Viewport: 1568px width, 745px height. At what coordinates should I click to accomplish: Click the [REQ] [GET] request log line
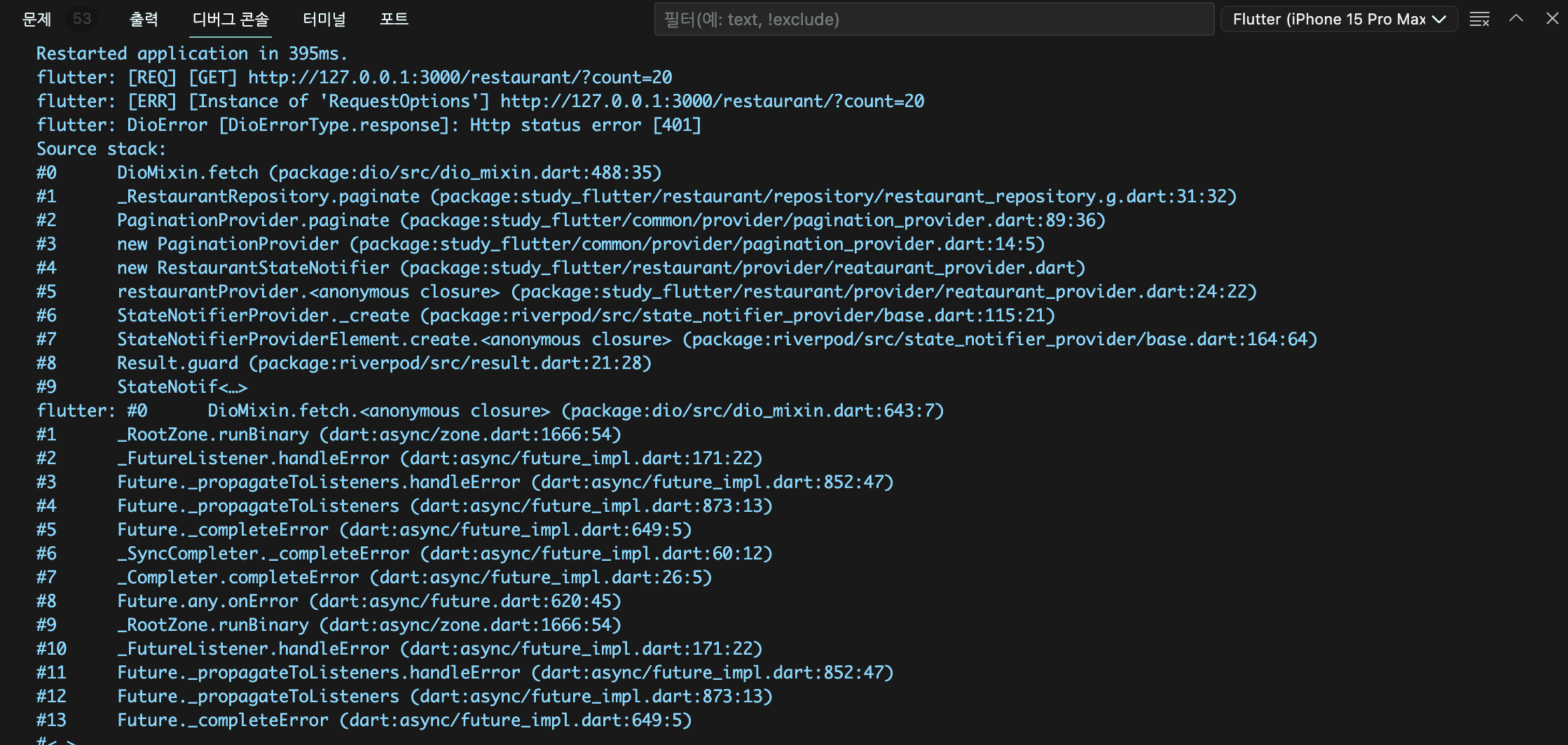click(355, 77)
